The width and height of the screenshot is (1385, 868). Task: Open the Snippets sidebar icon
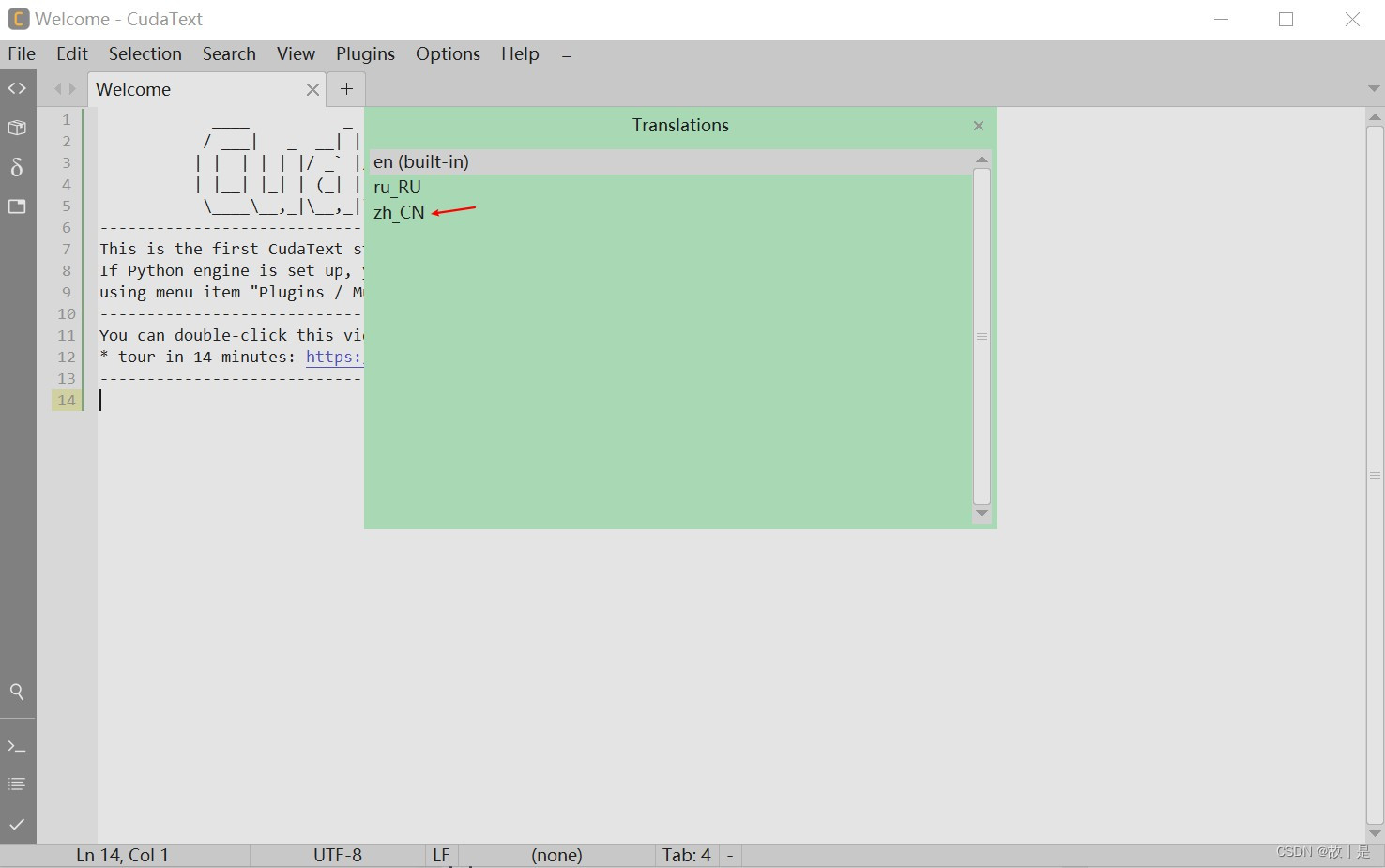tap(17, 167)
